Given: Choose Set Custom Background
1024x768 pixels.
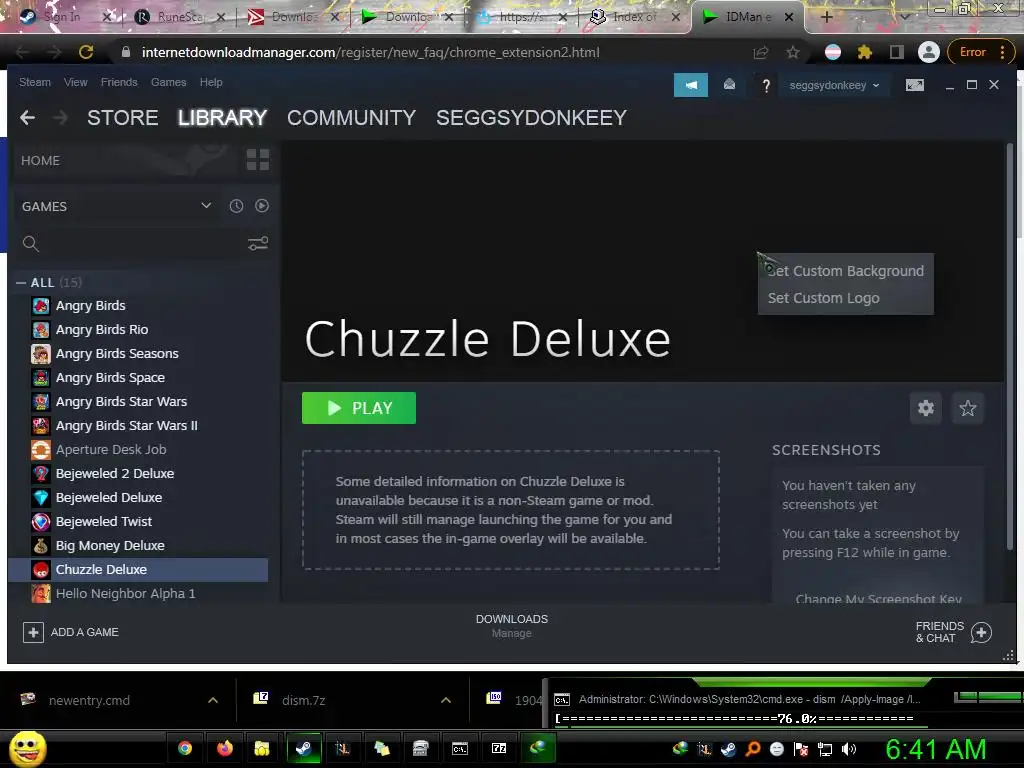Looking at the screenshot, I should click(846, 271).
